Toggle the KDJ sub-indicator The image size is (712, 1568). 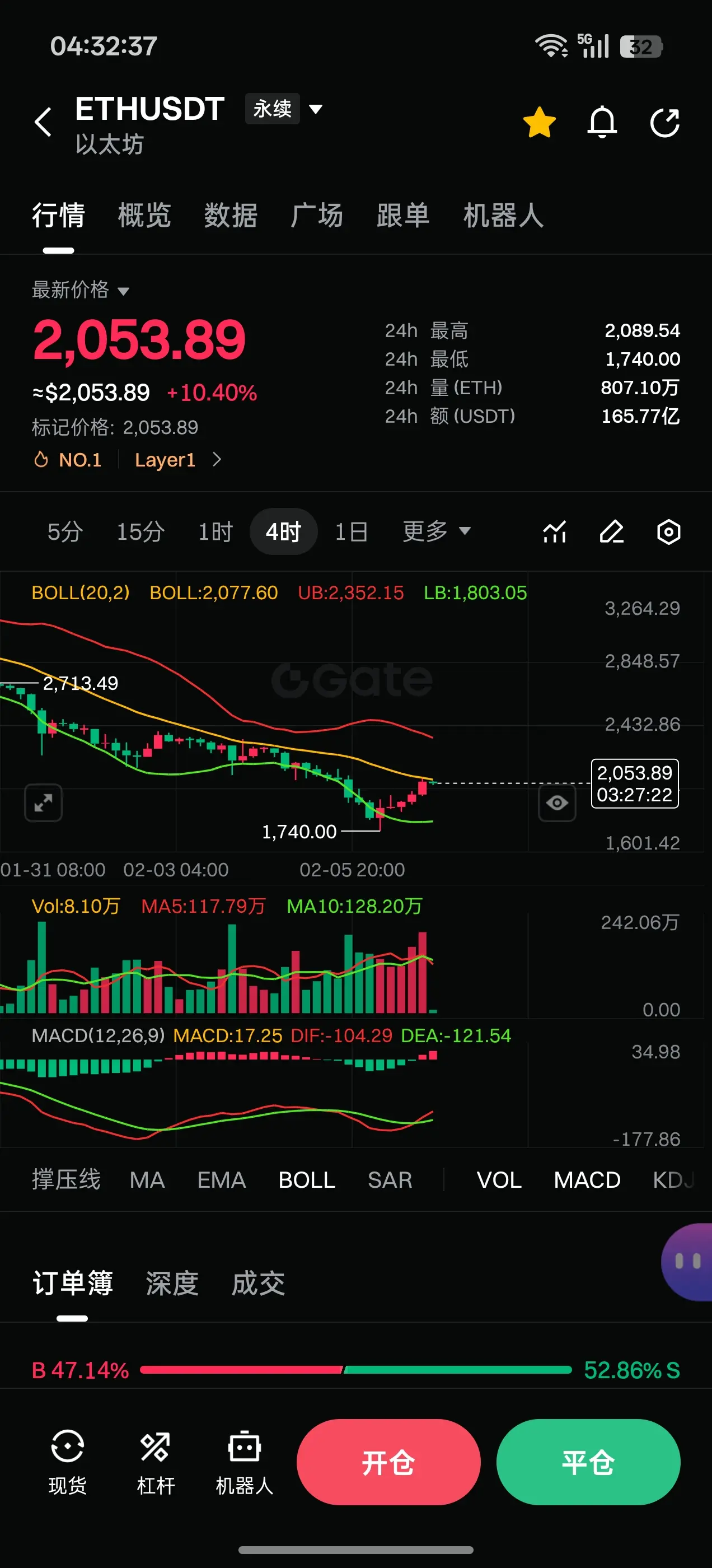674,1180
